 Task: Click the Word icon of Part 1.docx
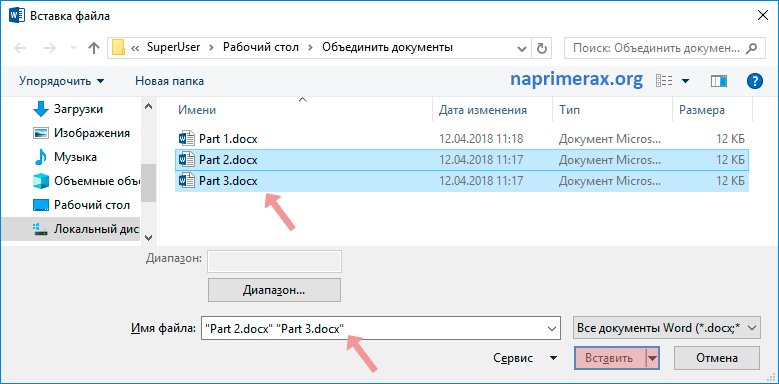(x=186, y=138)
